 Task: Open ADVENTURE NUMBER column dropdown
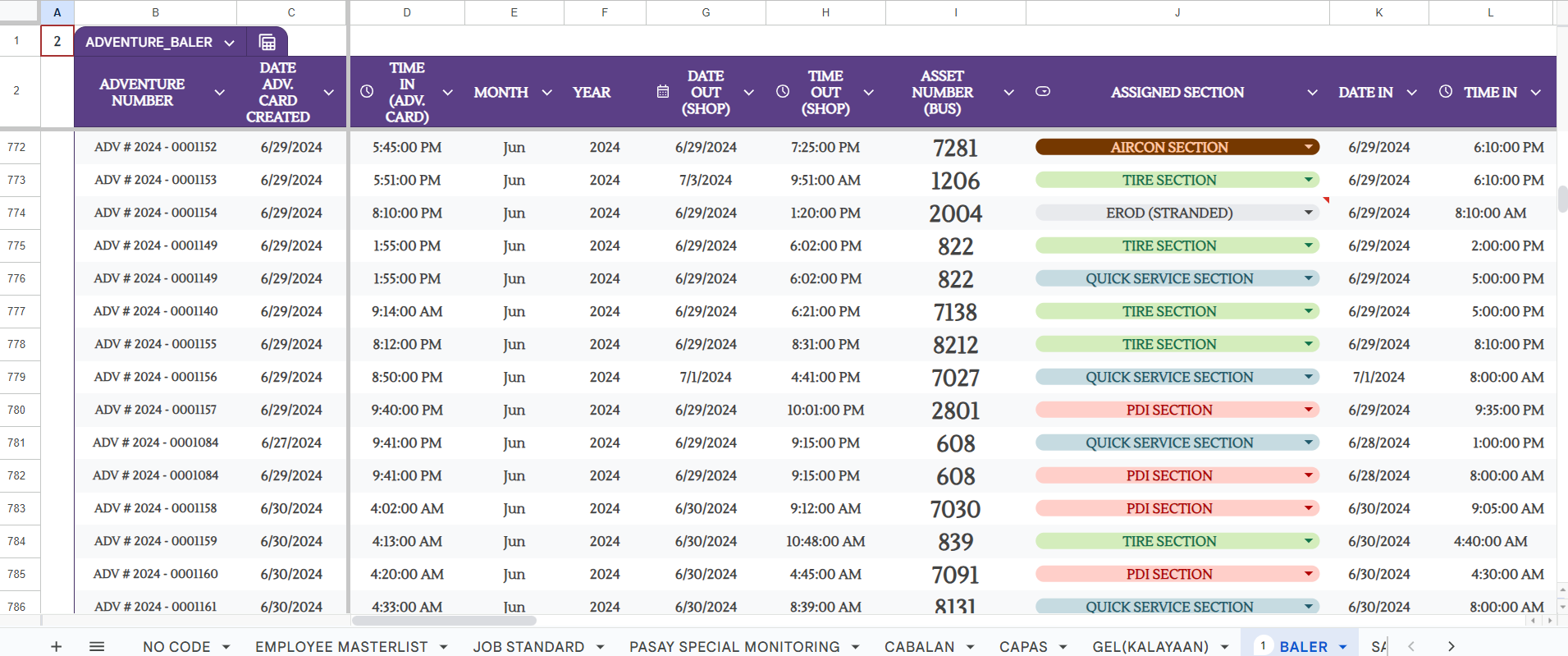(219, 93)
